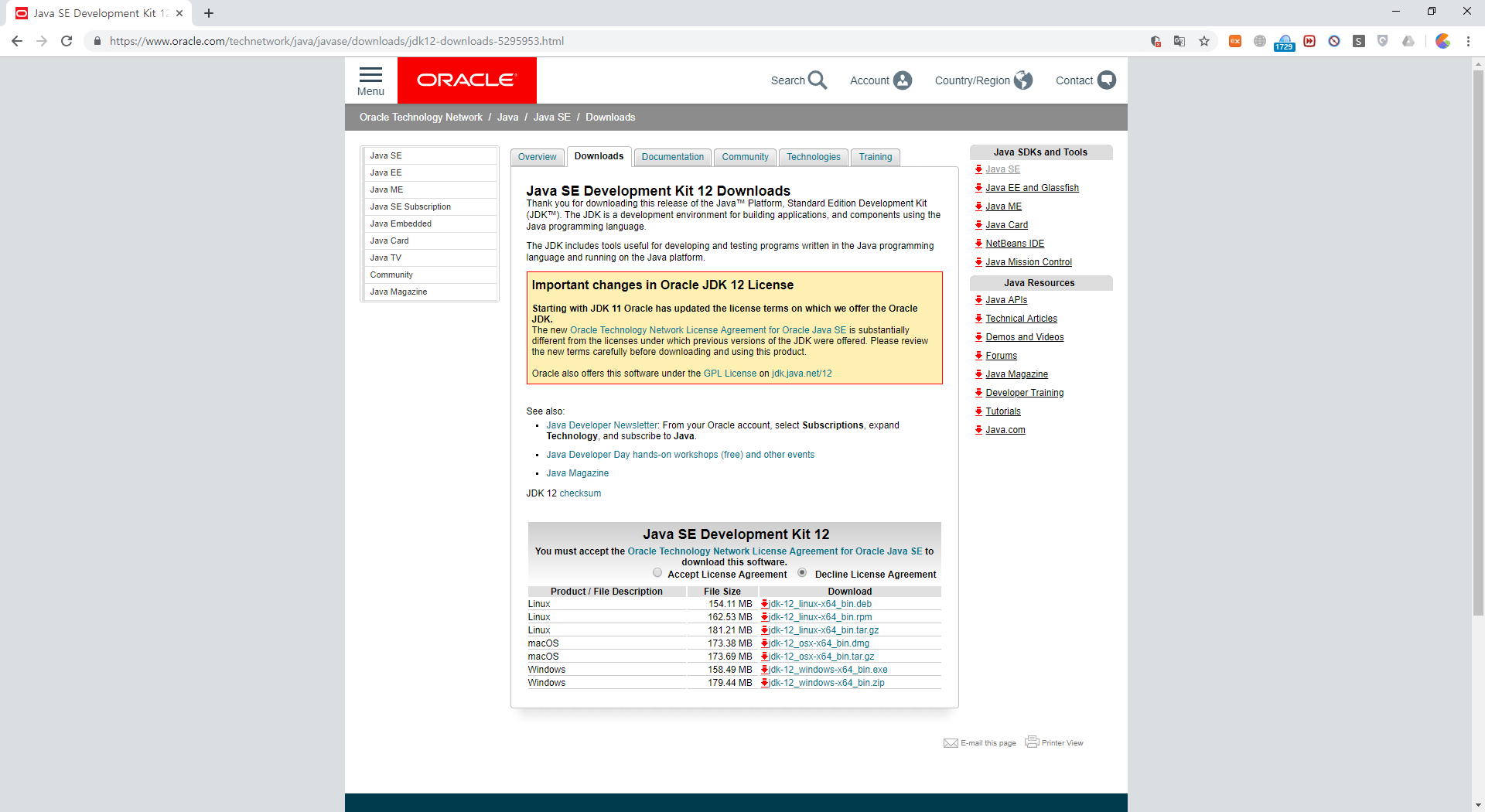Click red arrow icon beside NetBeans IDE
Screen dimensions: 1485x812
[978, 244]
